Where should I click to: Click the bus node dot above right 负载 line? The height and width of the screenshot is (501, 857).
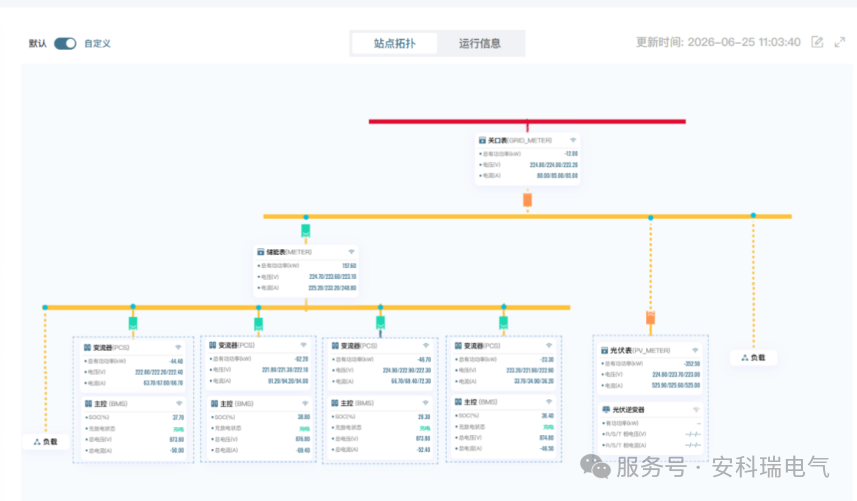click(x=753, y=215)
